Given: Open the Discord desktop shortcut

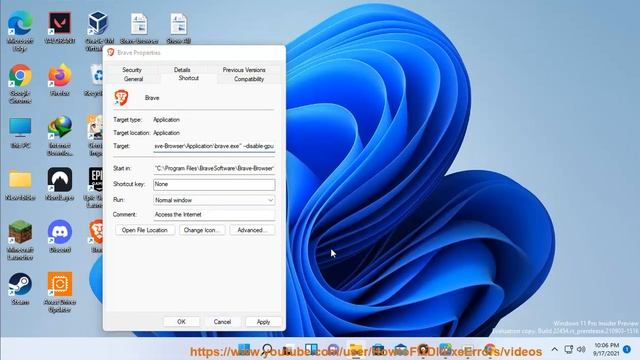Looking at the screenshot, I should 60,232.
